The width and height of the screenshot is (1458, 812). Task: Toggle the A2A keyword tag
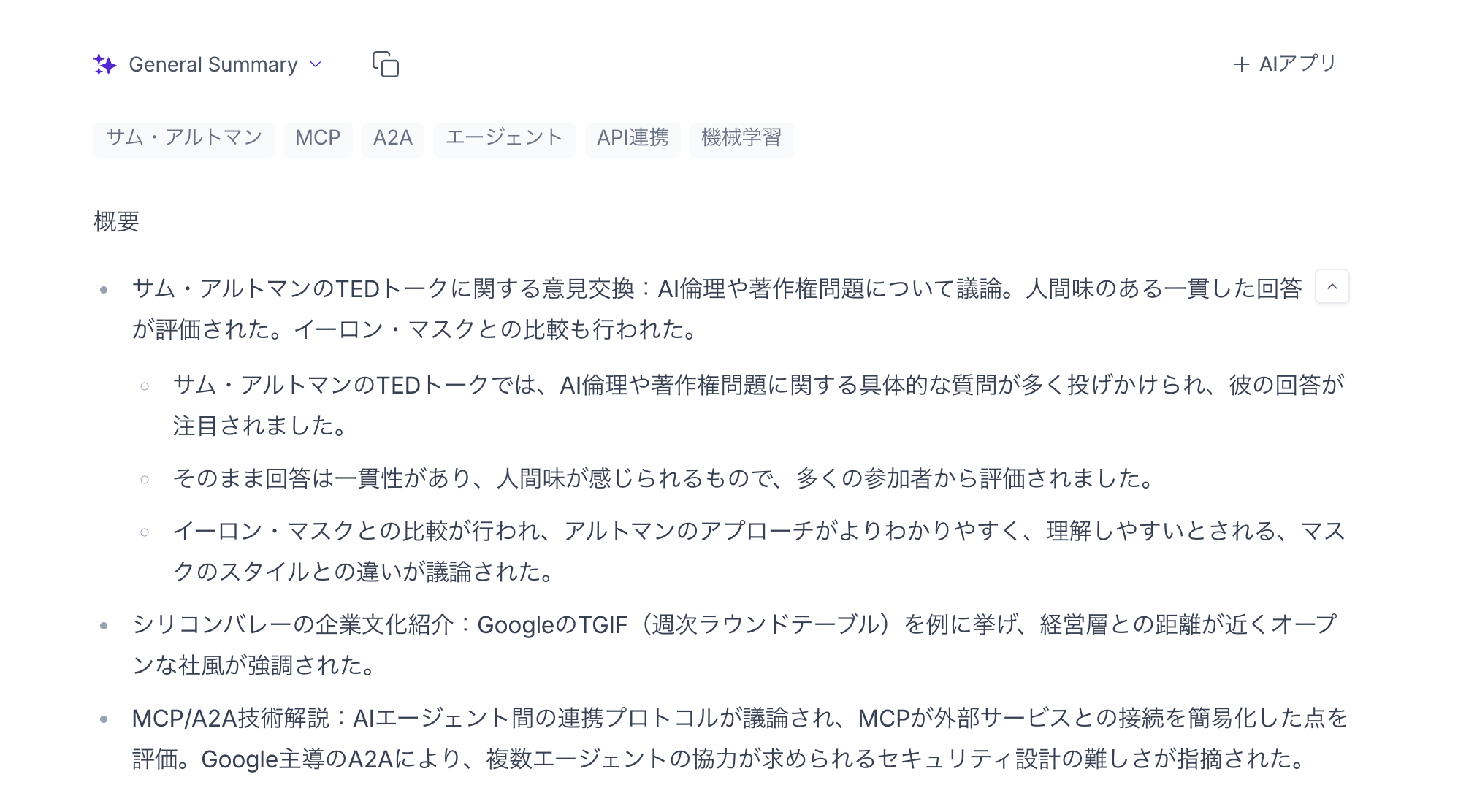[x=392, y=138]
